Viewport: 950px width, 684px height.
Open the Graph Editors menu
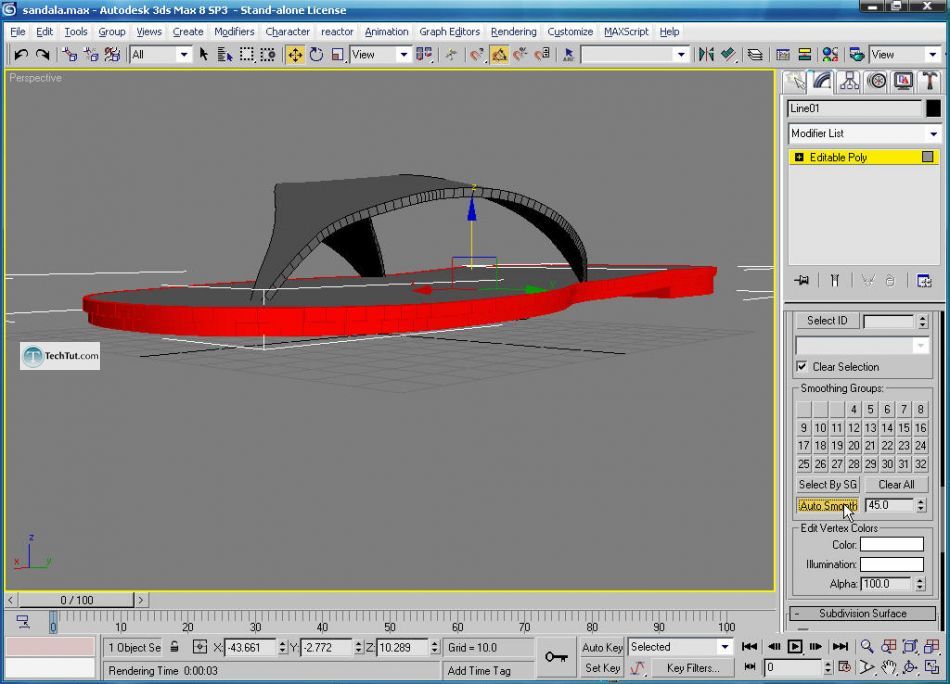[x=450, y=32]
